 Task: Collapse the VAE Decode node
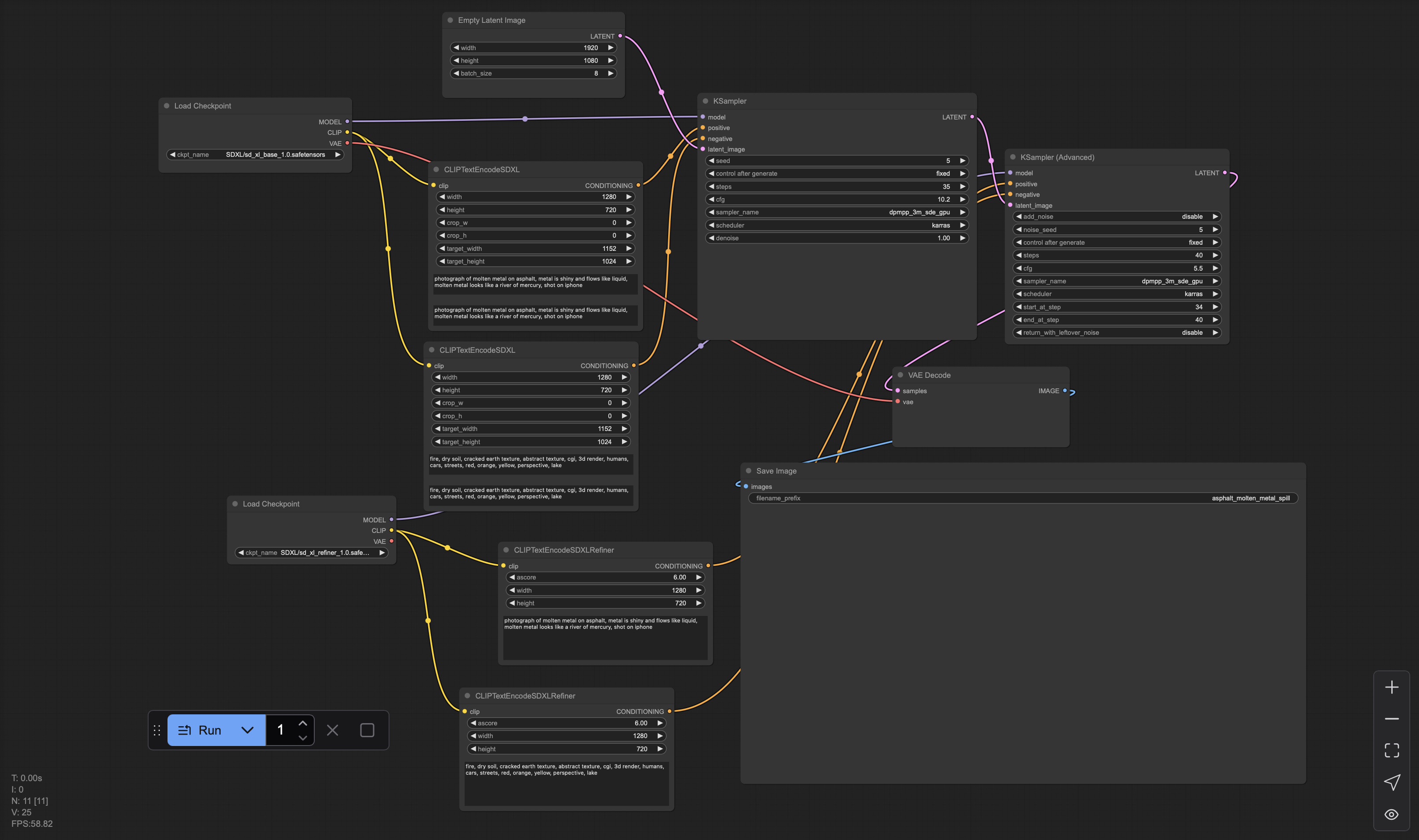coord(900,375)
